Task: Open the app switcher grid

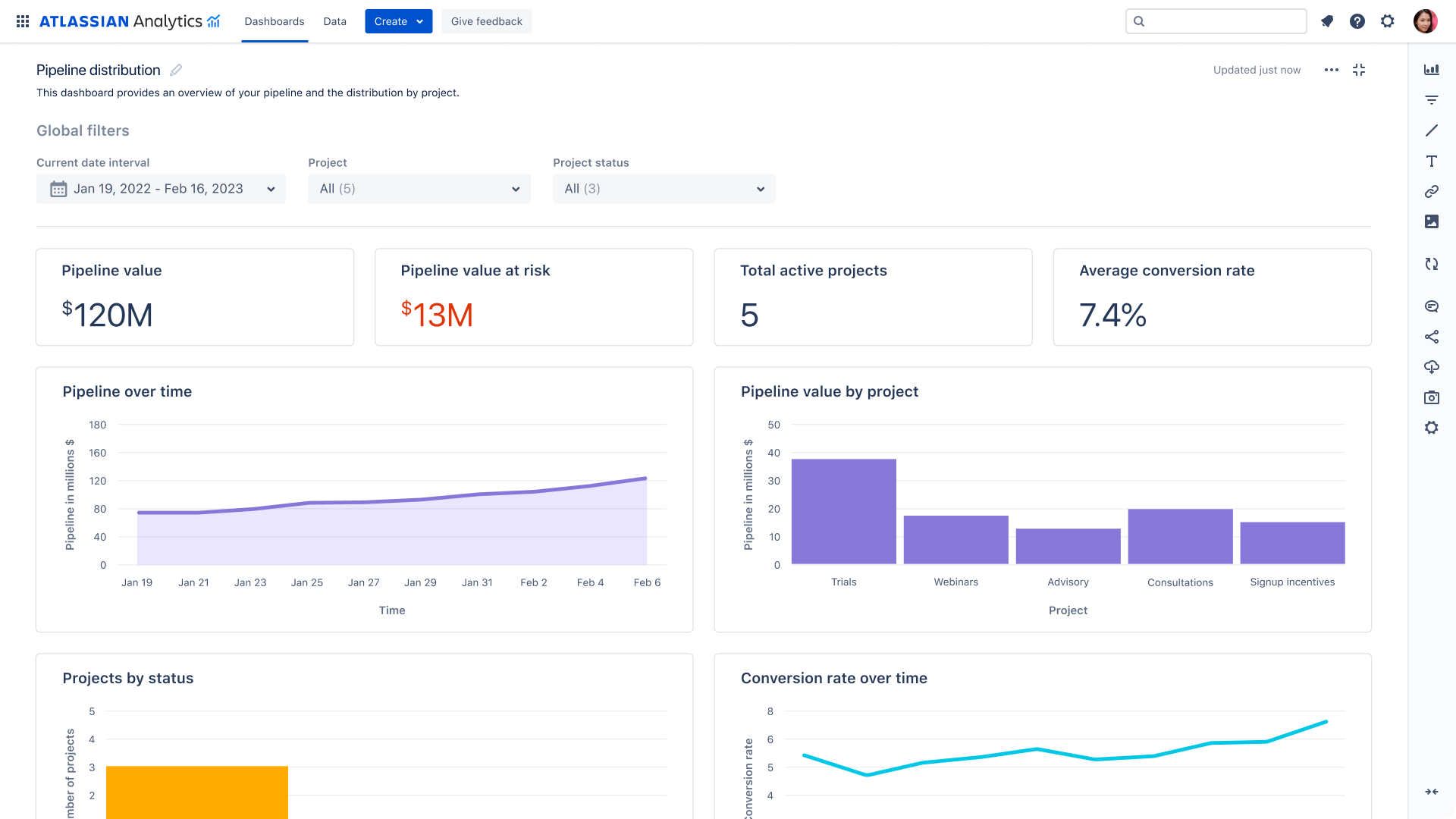Action: 23,21
